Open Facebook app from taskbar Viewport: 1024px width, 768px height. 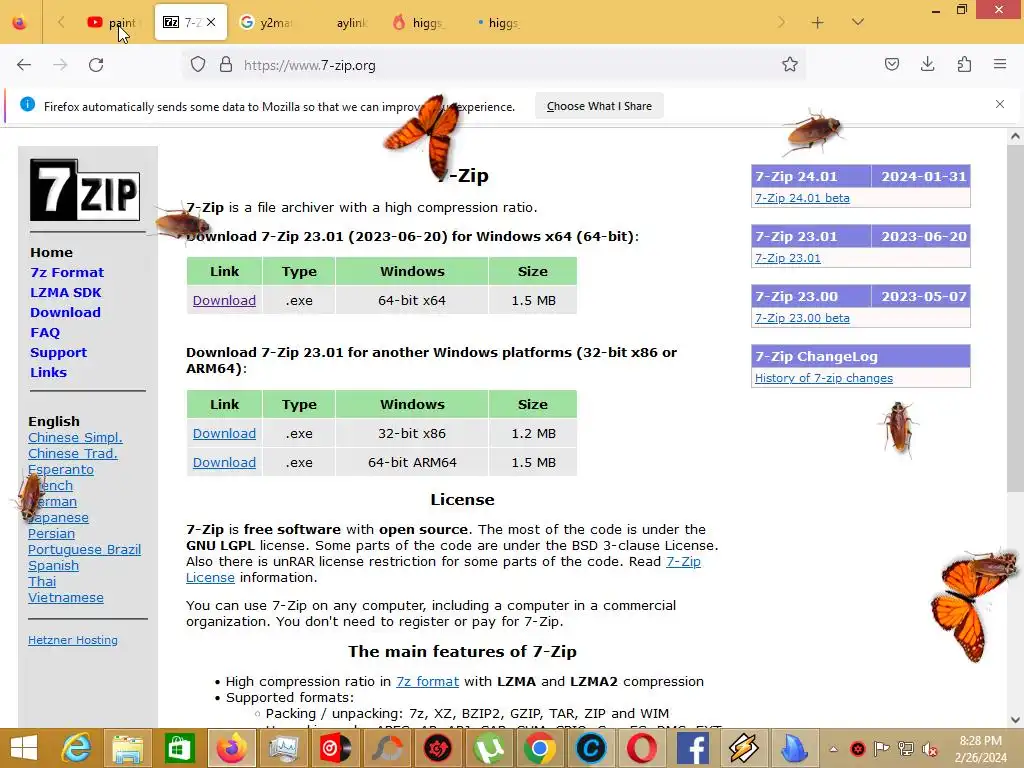point(693,748)
